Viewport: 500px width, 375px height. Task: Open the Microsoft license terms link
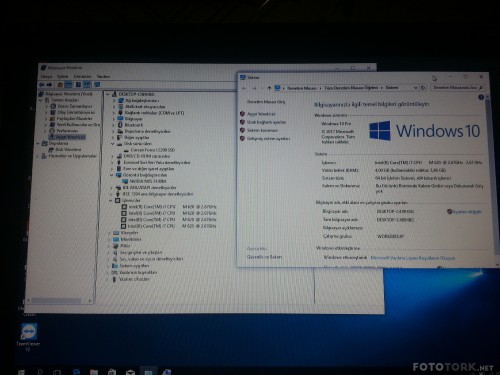coord(413,258)
